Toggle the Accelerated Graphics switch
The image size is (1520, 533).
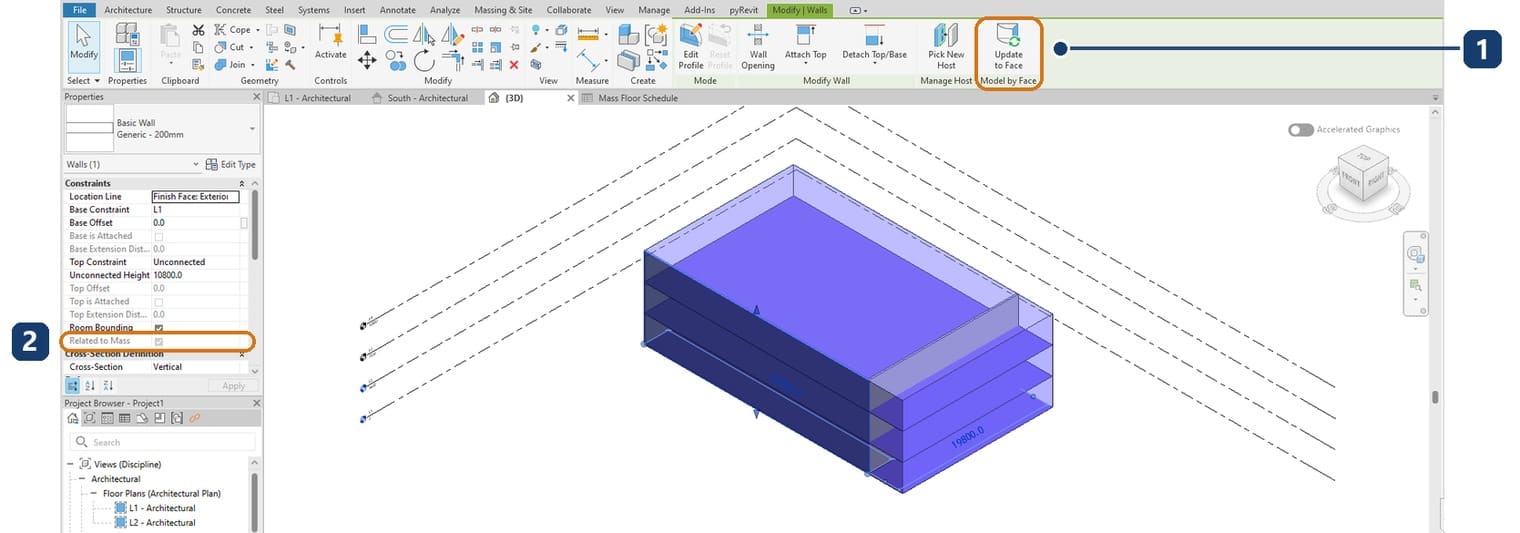tap(1300, 130)
